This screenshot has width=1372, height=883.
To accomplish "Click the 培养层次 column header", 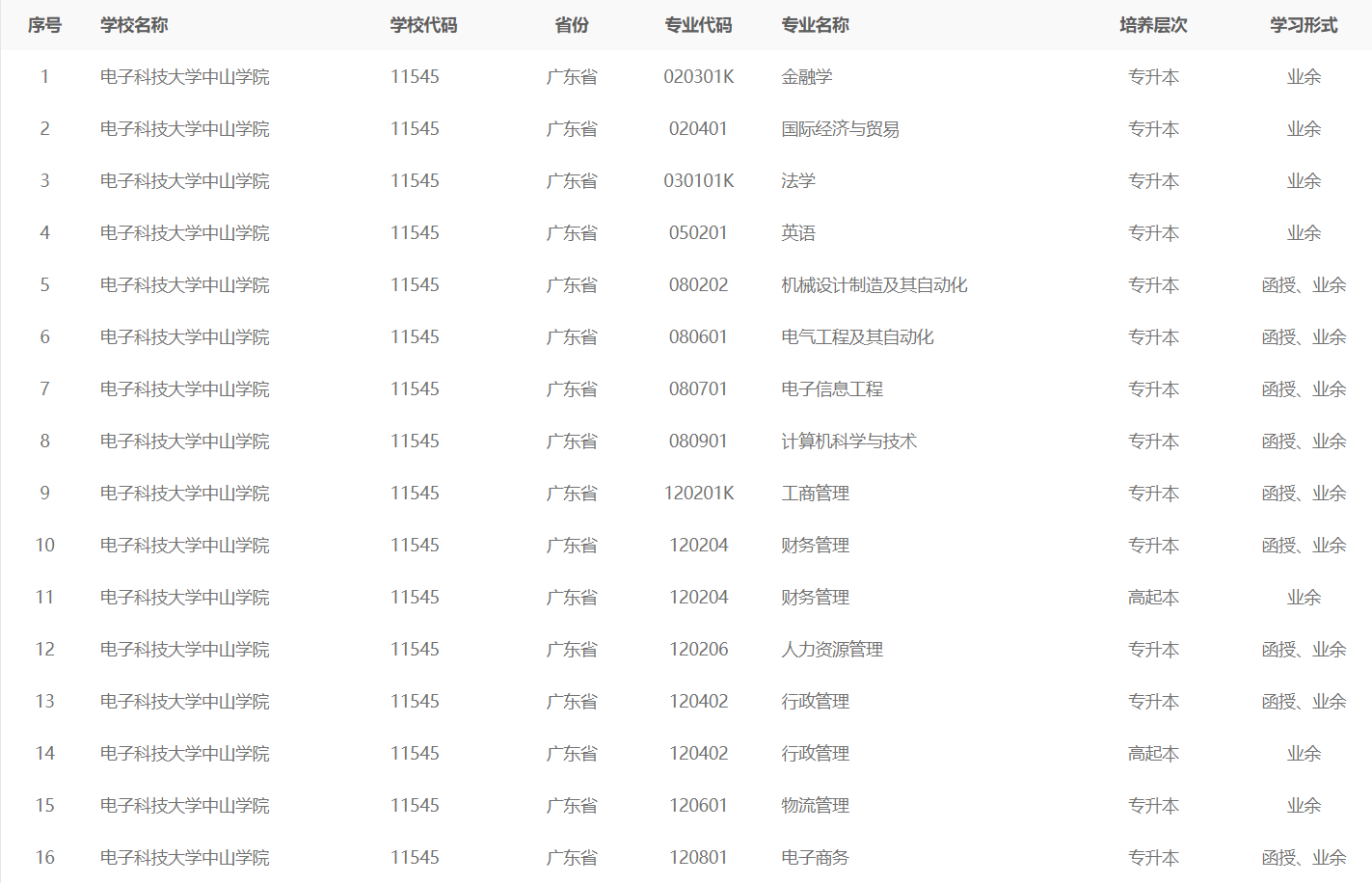I will 1153,25.
